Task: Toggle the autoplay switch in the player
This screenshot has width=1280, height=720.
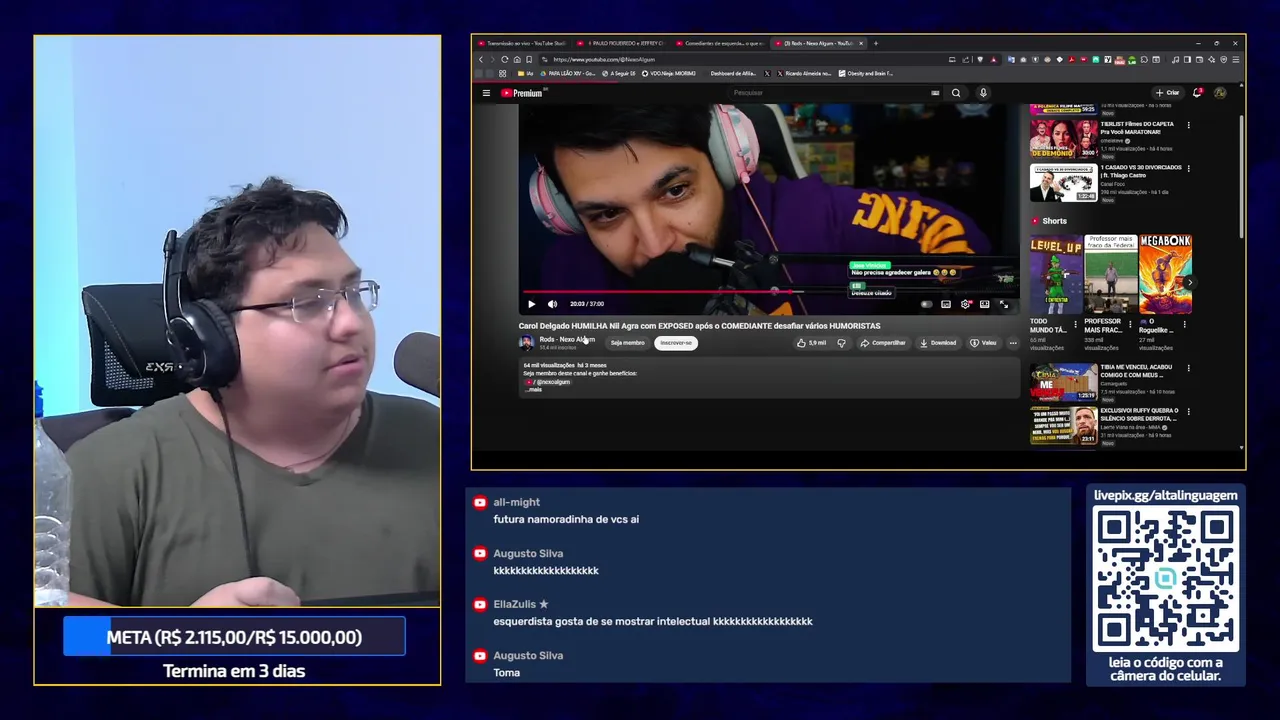Action: 927,304
